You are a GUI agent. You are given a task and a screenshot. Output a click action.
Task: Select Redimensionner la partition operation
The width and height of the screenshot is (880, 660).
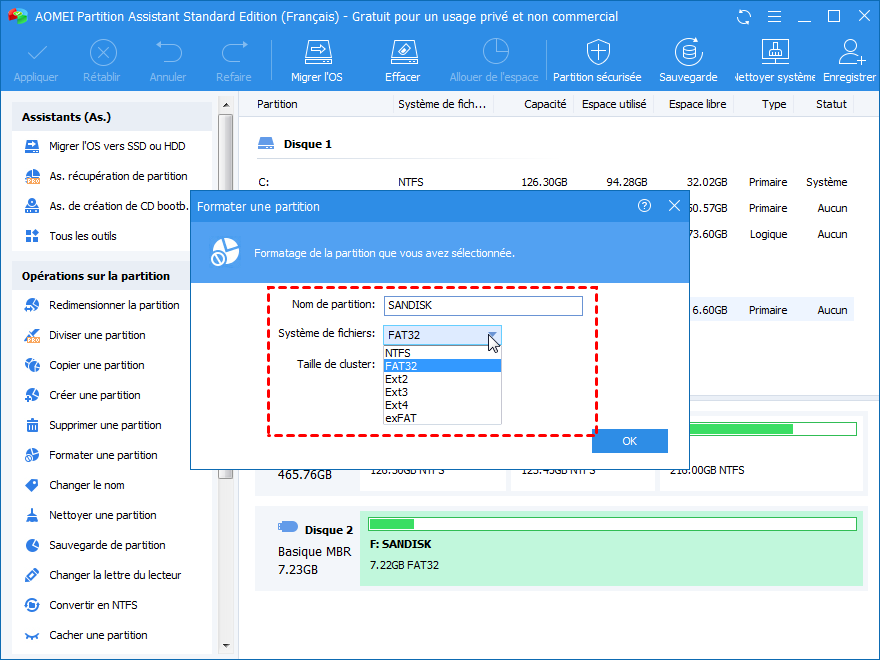(x=114, y=305)
